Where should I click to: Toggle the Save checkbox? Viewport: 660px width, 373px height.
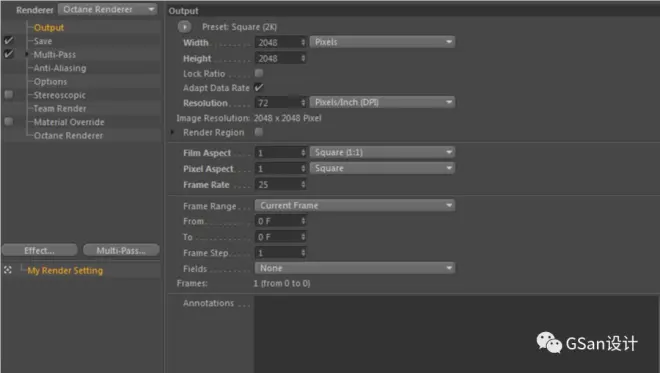click(8, 40)
